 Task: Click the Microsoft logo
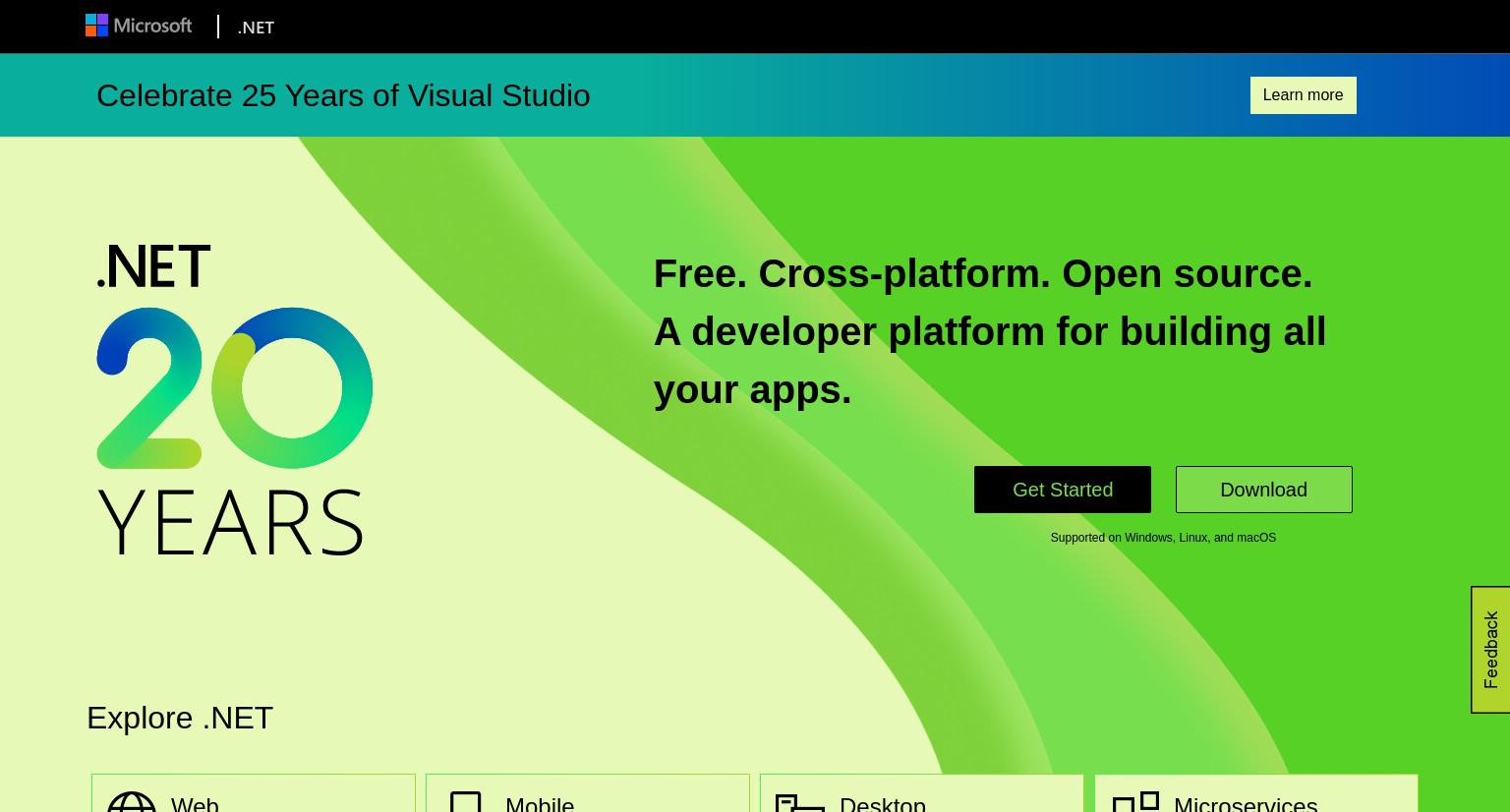(139, 26)
